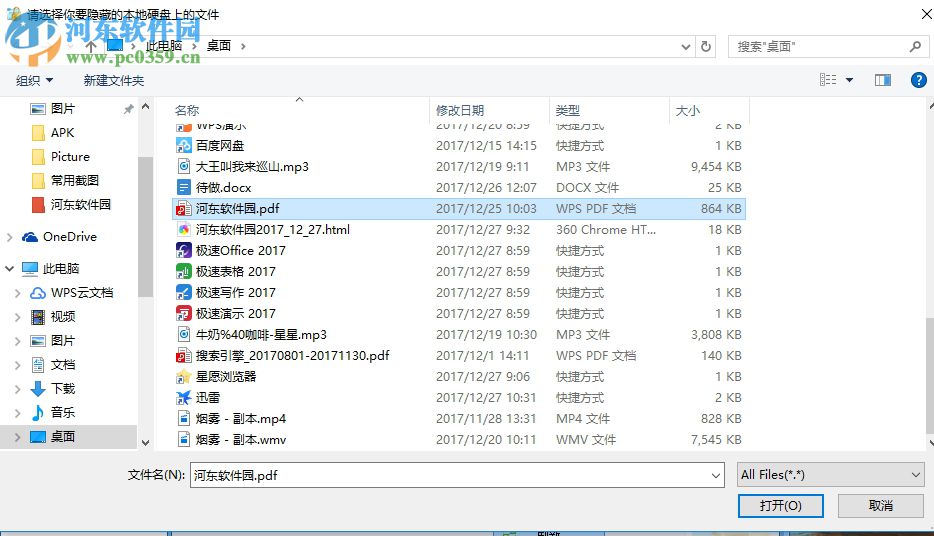Expand the 桌面 tree node
Screen dimensions: 934x536
(x=17, y=437)
